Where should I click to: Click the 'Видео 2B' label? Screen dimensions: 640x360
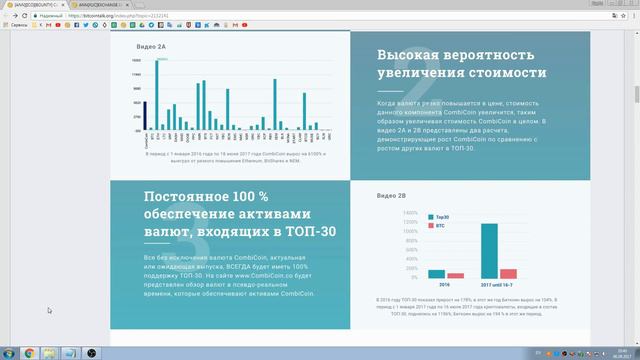pyautogui.click(x=391, y=196)
